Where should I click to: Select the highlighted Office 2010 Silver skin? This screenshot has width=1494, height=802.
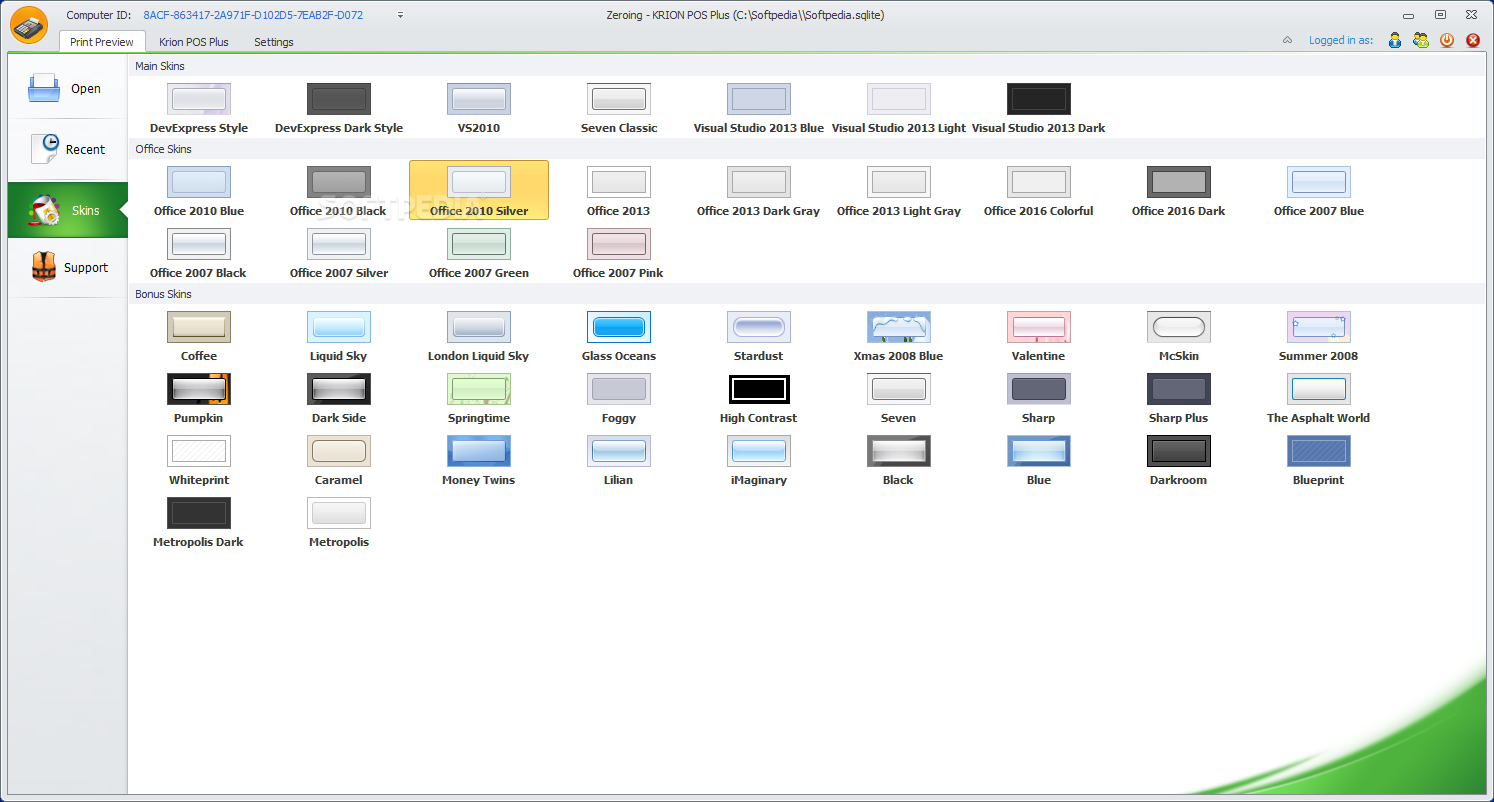point(479,190)
